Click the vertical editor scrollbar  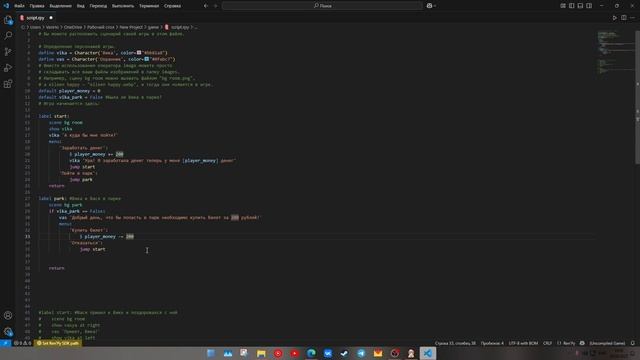coord(637,98)
